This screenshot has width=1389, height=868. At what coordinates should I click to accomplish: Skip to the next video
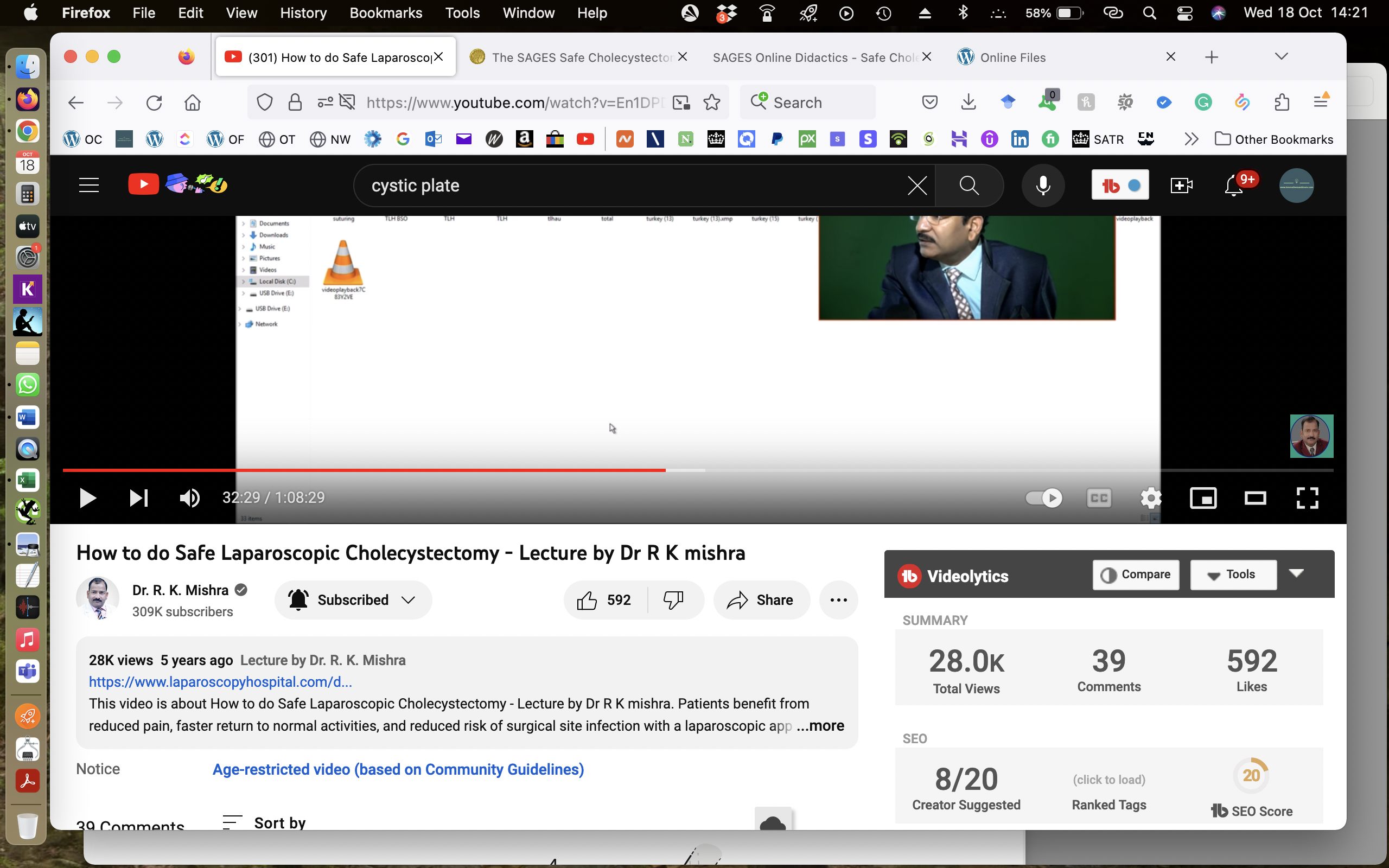click(x=138, y=497)
